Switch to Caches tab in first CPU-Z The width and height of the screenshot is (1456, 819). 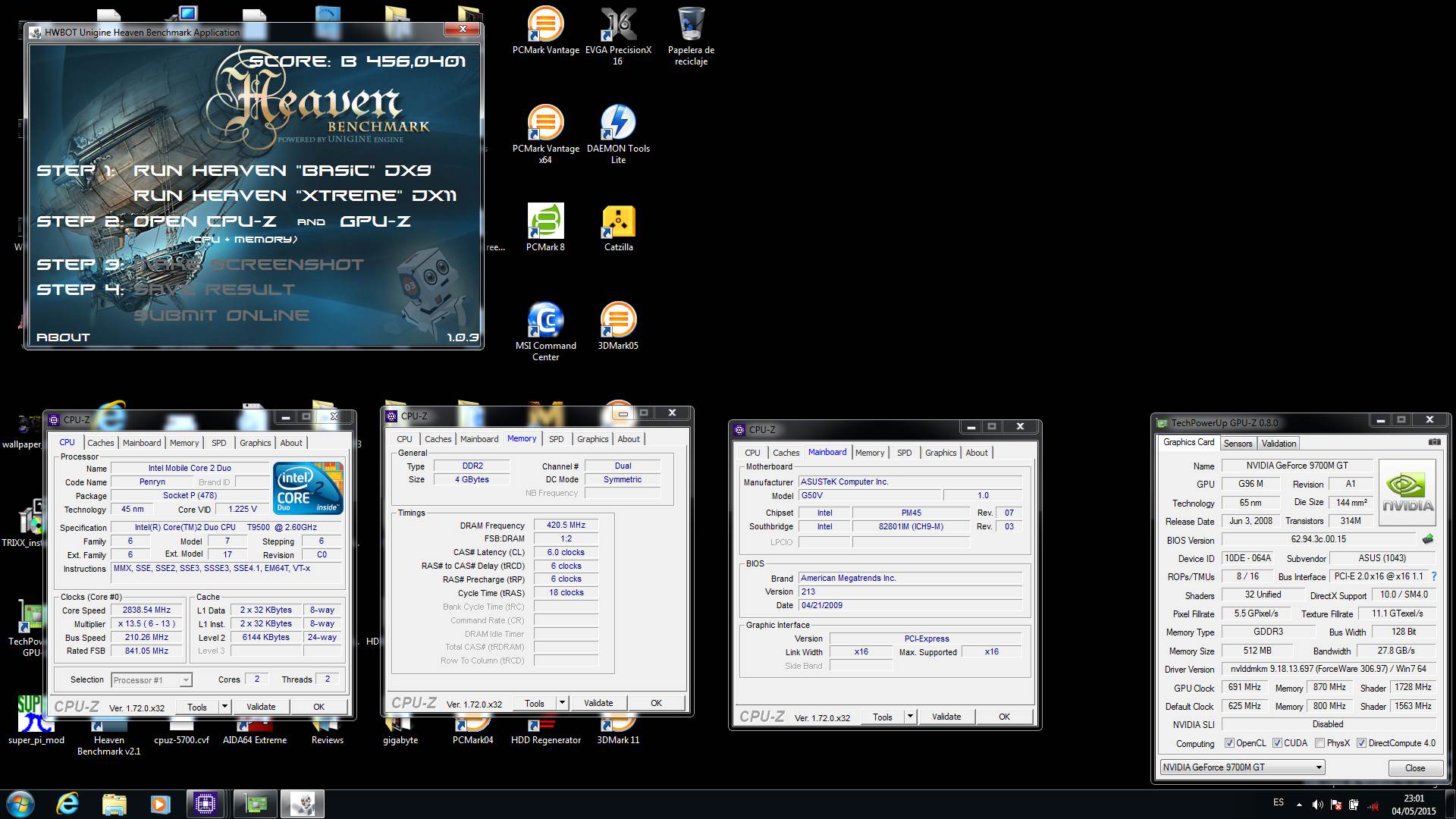pyautogui.click(x=100, y=443)
